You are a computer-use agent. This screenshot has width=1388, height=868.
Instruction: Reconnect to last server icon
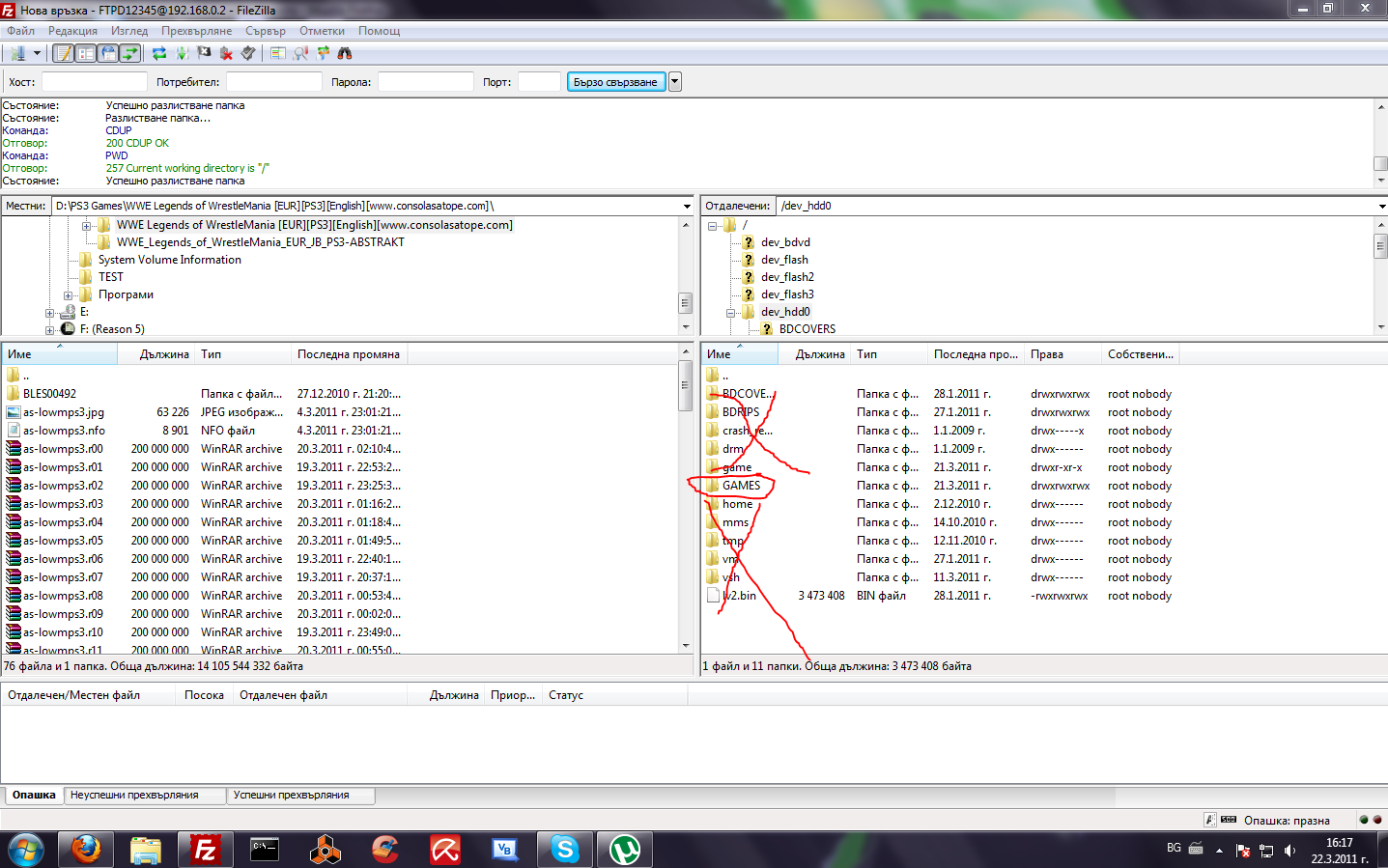(248, 53)
